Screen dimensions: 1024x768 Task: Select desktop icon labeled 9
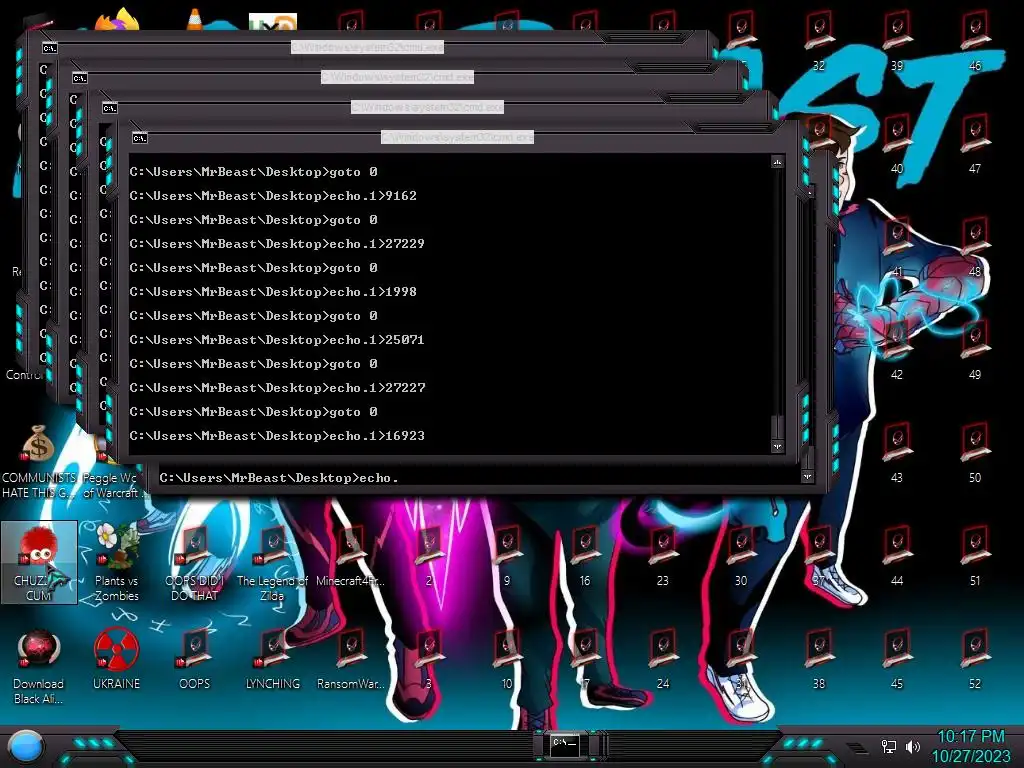tap(507, 556)
